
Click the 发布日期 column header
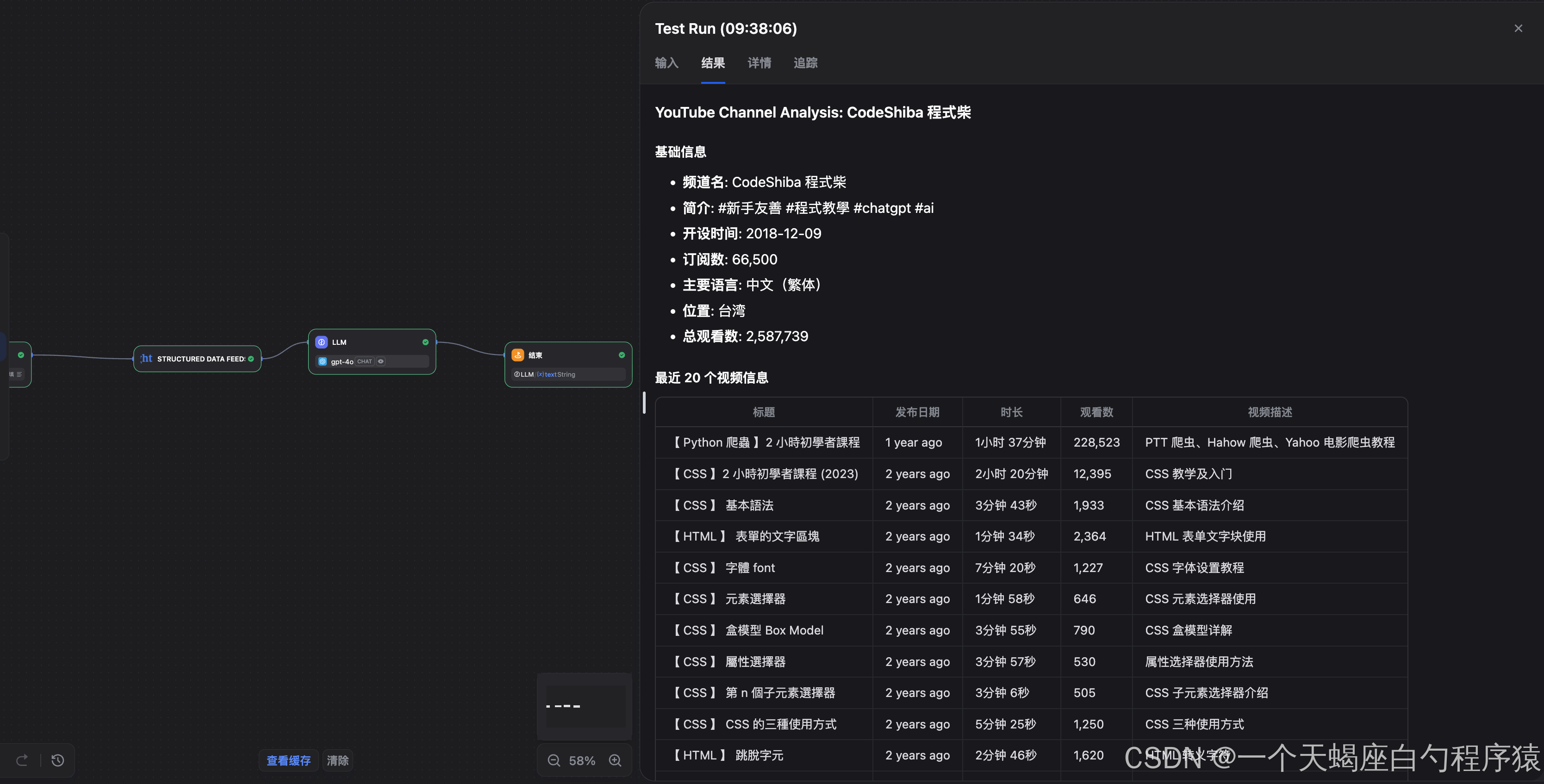click(917, 412)
